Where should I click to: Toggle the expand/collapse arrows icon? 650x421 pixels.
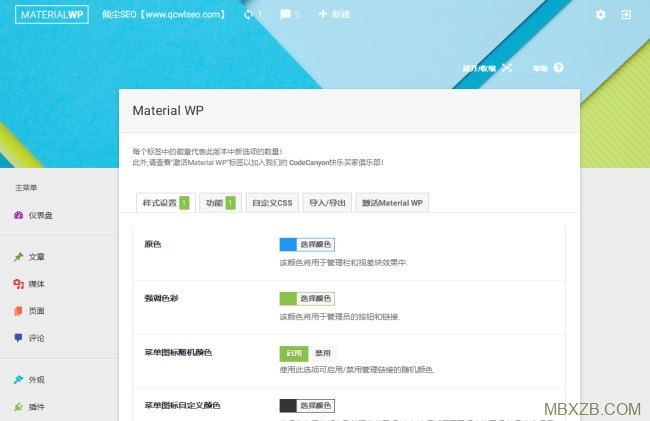[507, 68]
